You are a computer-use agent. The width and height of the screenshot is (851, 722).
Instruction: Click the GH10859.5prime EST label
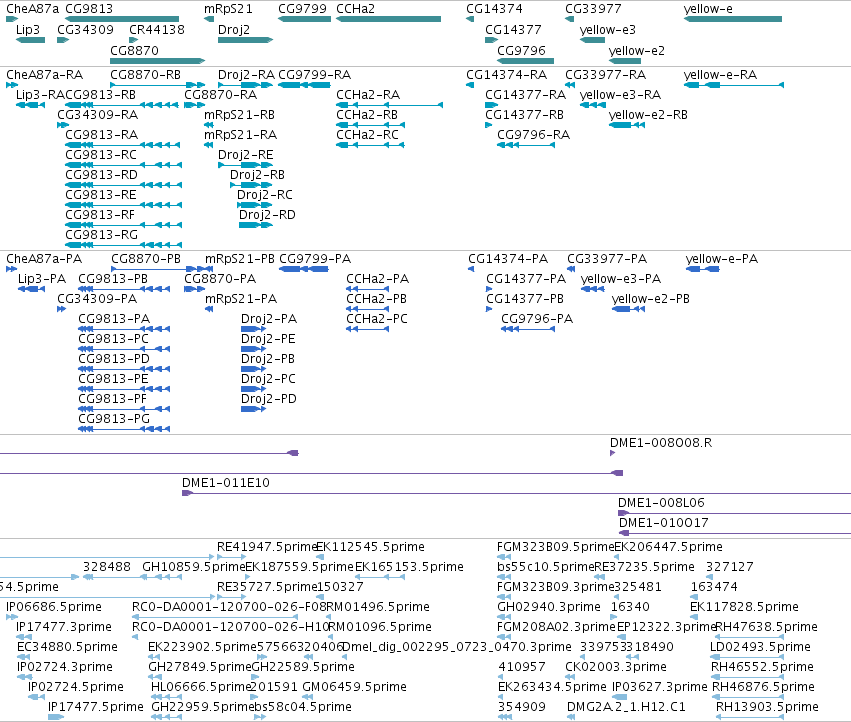click(x=194, y=567)
